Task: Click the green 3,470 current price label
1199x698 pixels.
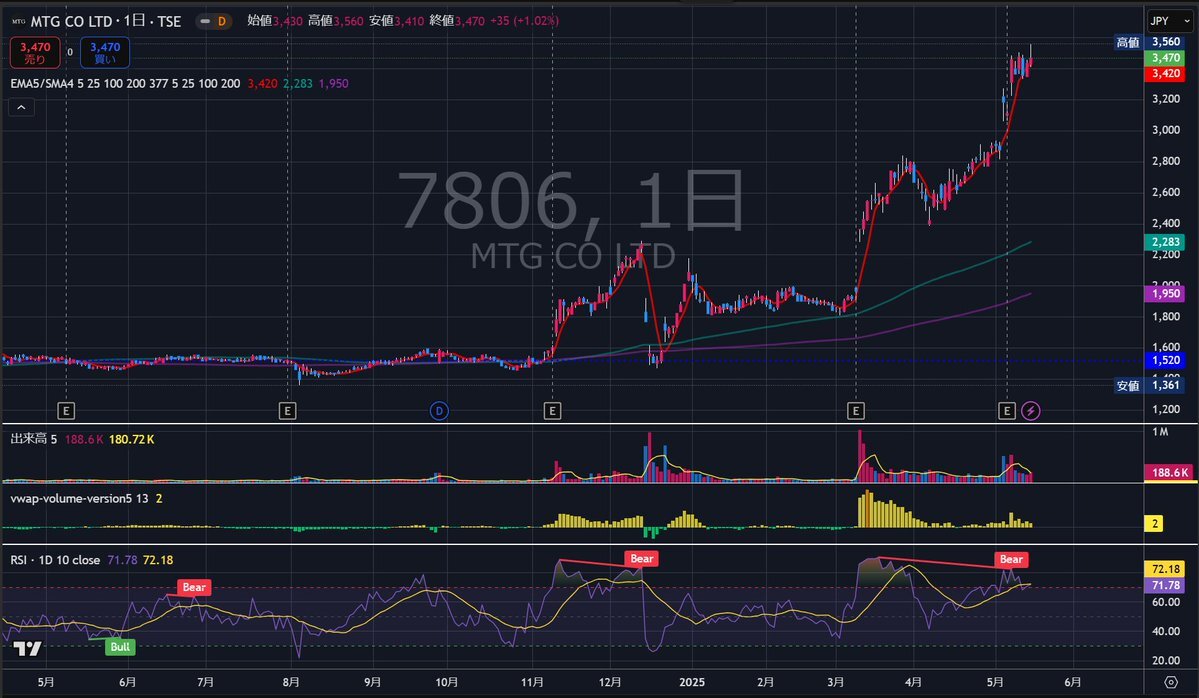Action: tap(1166, 58)
